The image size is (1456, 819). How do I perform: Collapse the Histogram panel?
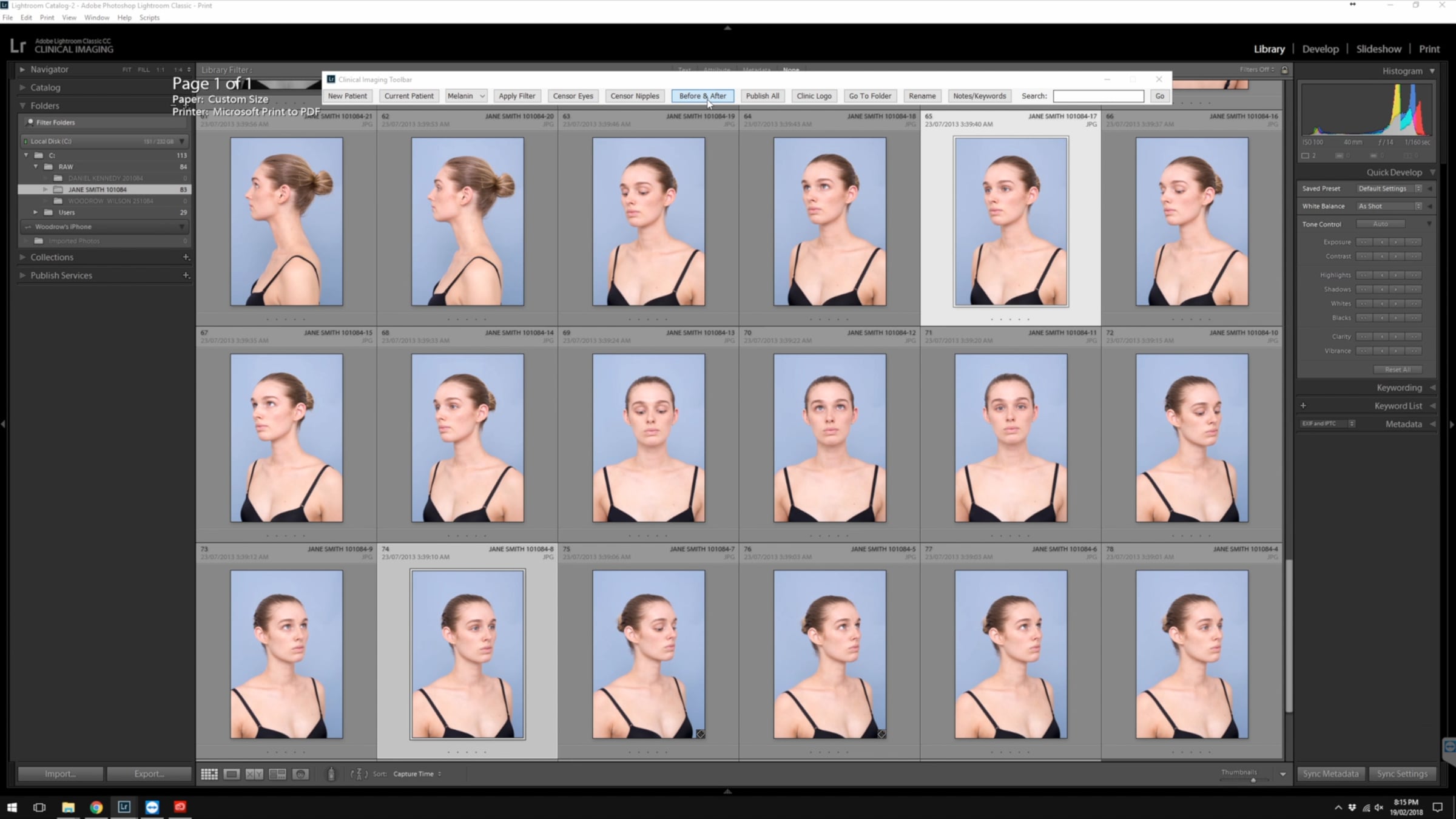pyautogui.click(x=1432, y=71)
